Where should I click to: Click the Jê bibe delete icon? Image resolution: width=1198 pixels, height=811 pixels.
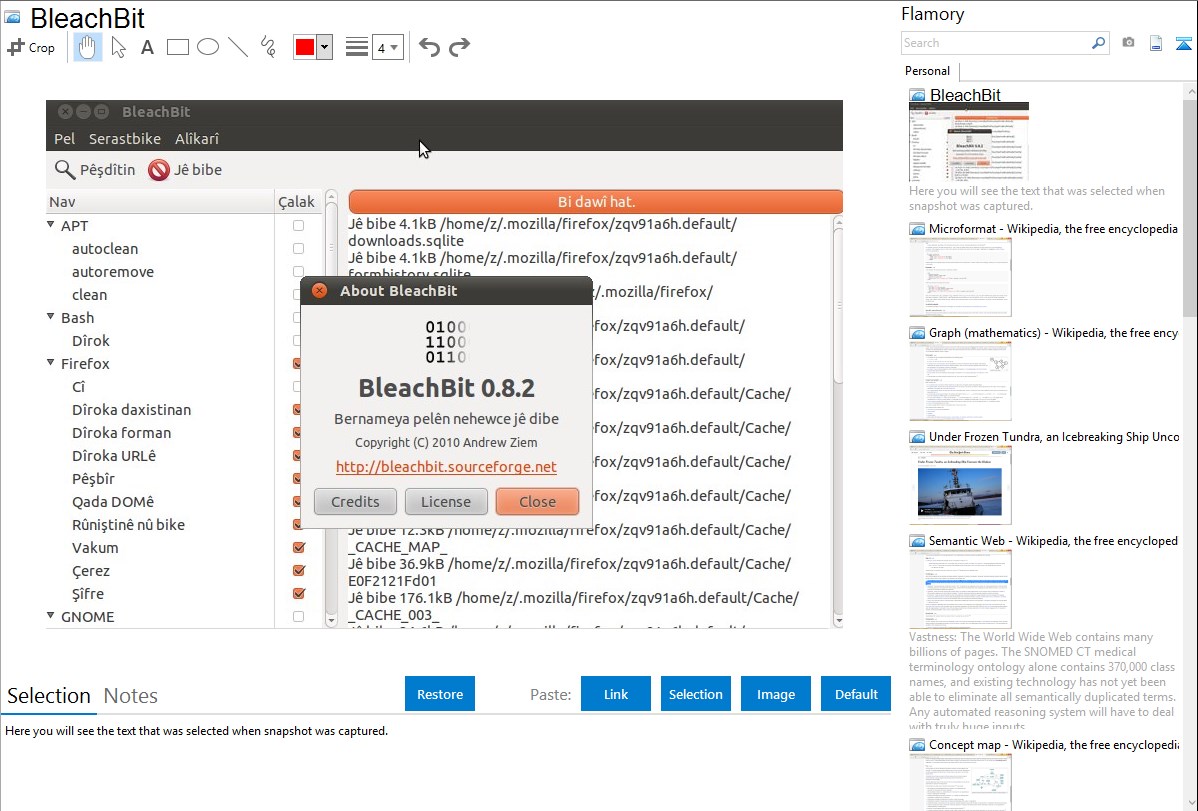(x=158, y=170)
